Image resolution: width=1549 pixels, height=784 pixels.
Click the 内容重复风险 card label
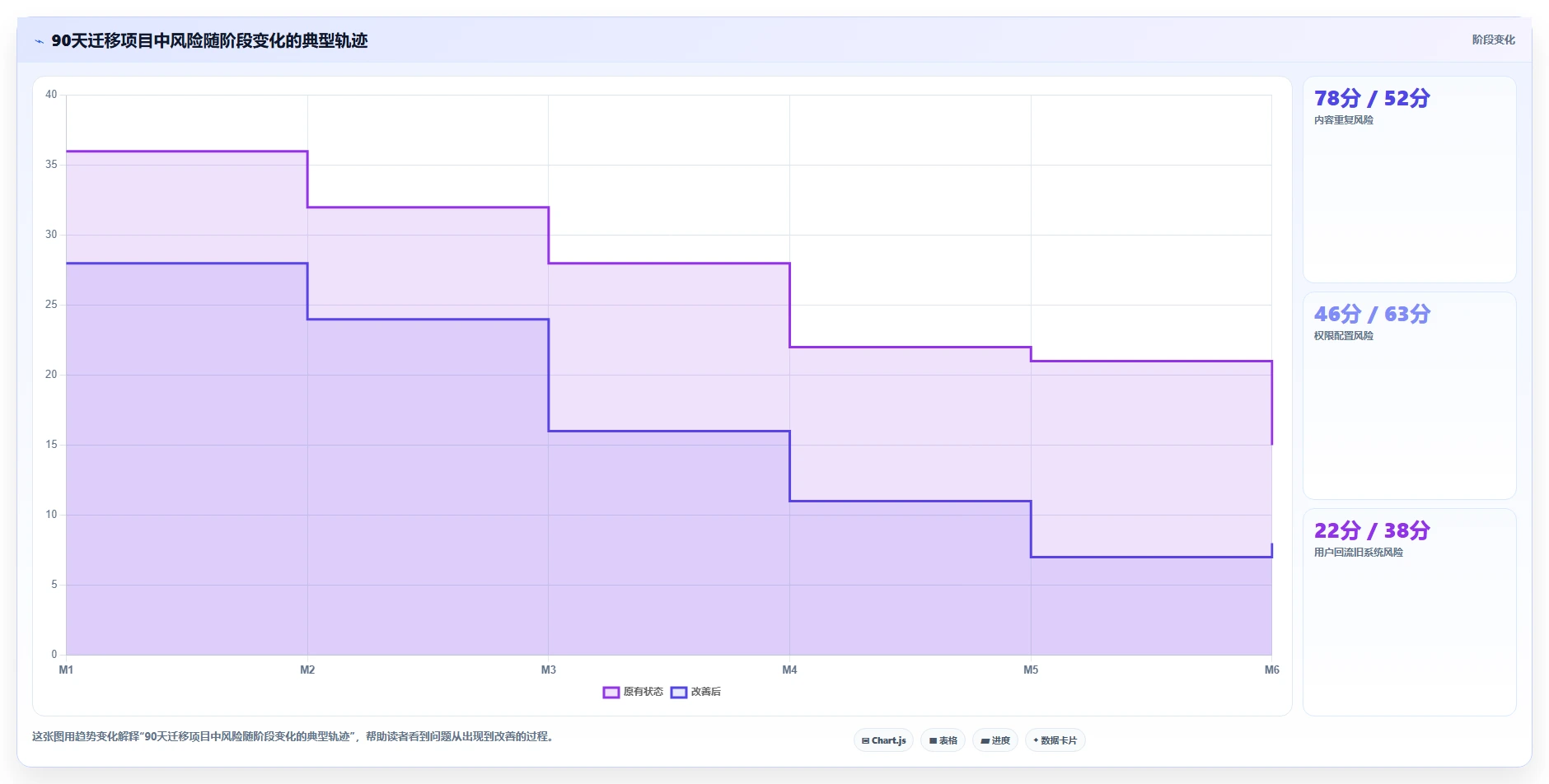pyautogui.click(x=1343, y=120)
